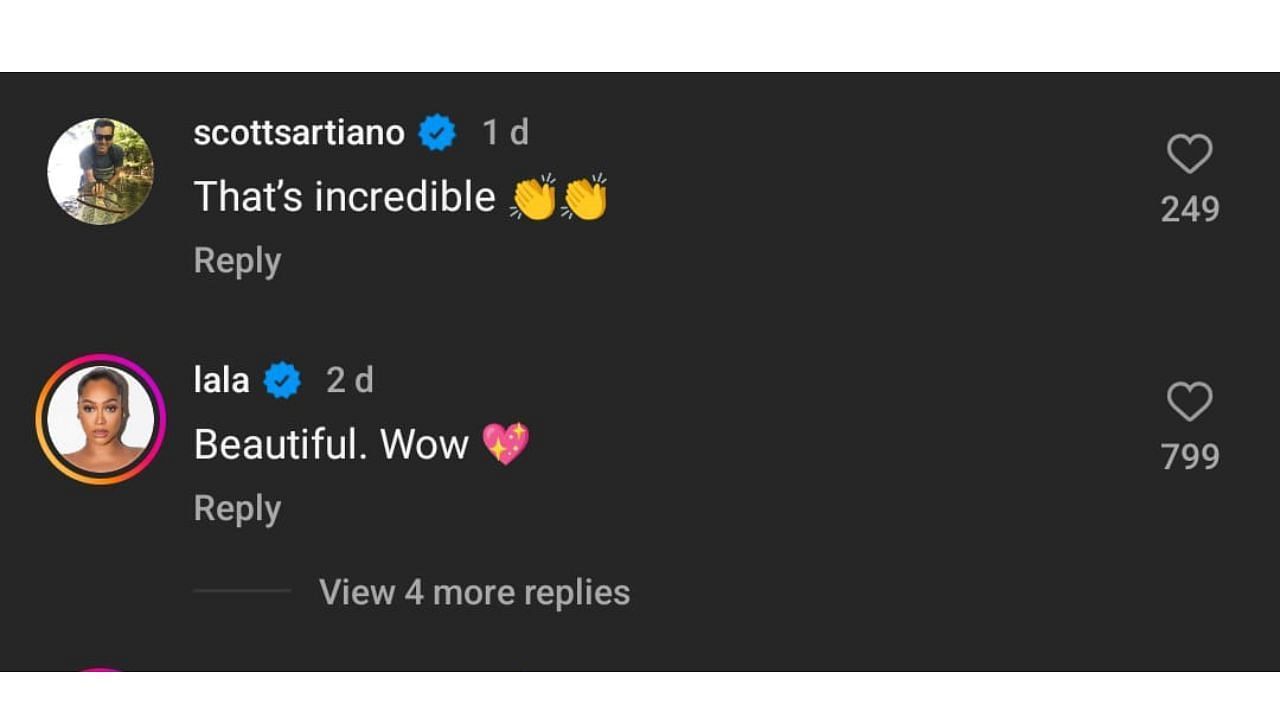1280x720 pixels.
Task: Reply to scottsartiano's comment
Action: [237, 261]
